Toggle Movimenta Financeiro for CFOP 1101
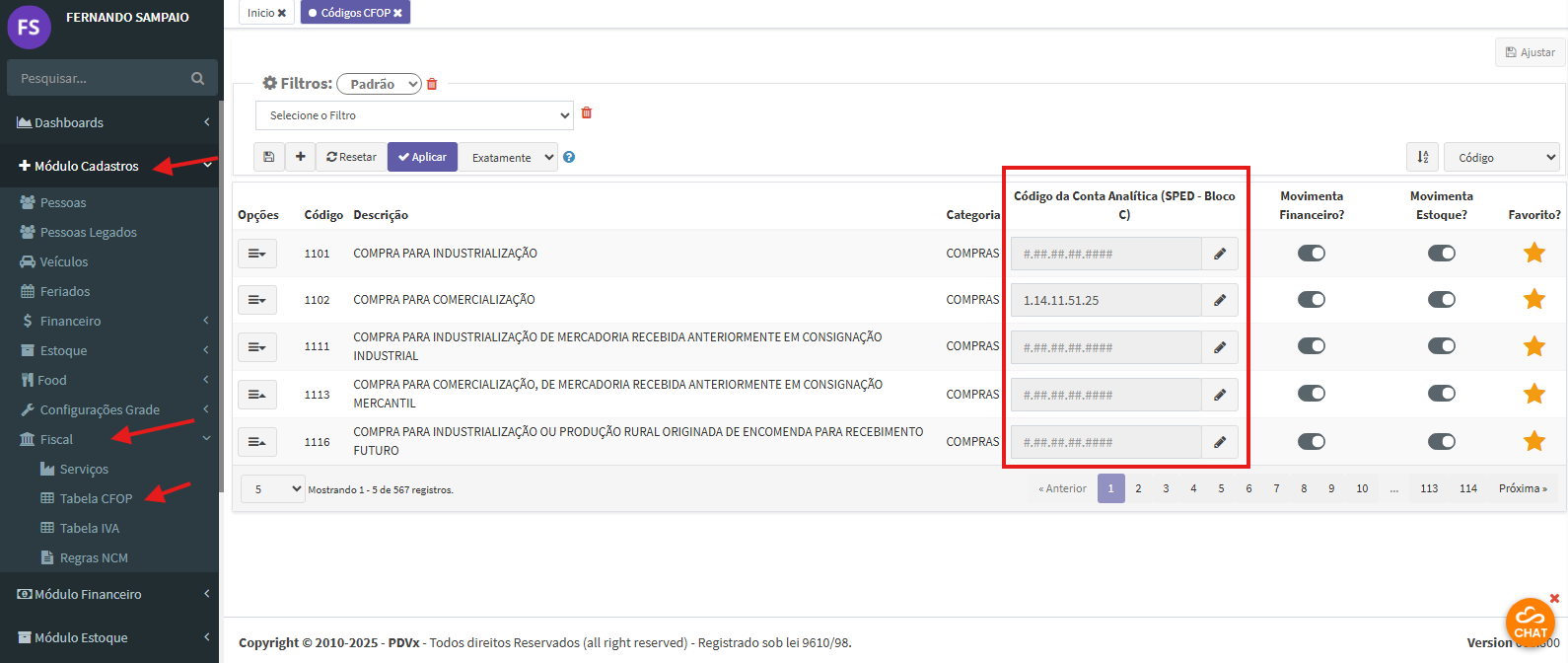 (x=1311, y=254)
